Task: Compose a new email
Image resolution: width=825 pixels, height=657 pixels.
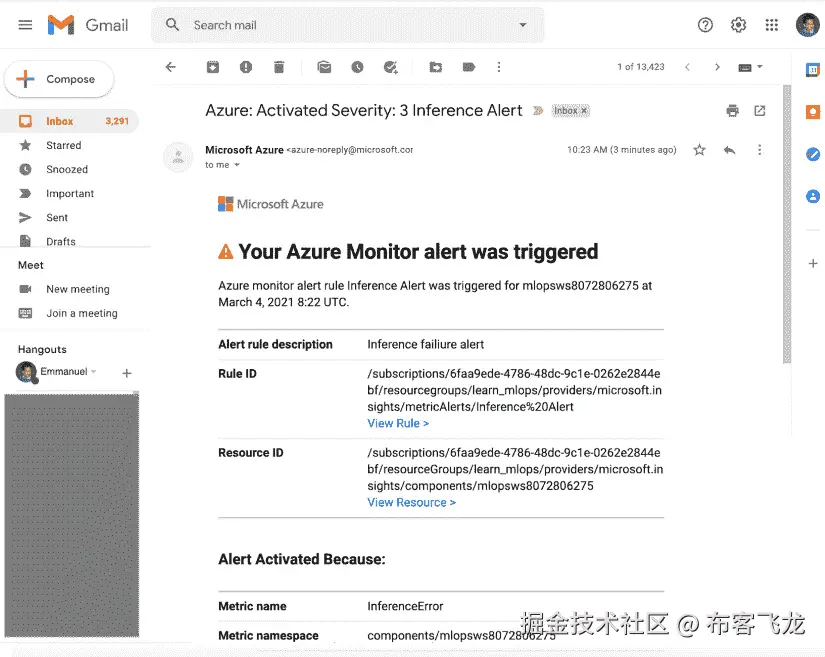Action: (x=59, y=79)
